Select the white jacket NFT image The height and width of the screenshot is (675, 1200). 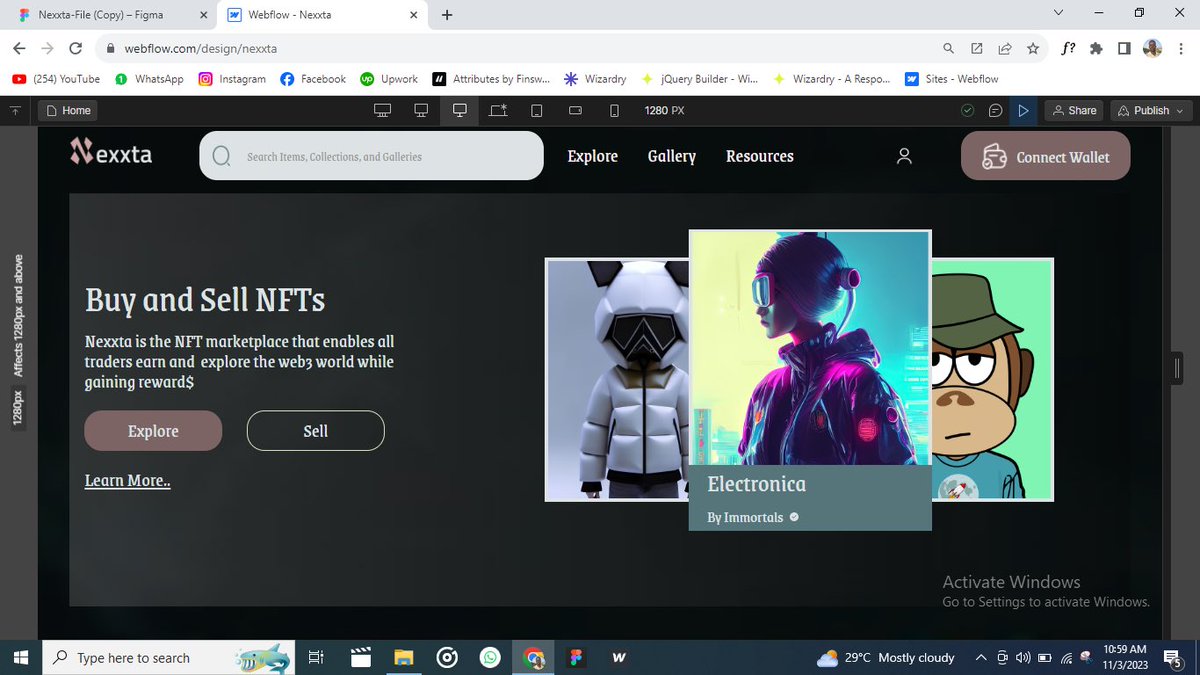pyautogui.click(x=617, y=379)
